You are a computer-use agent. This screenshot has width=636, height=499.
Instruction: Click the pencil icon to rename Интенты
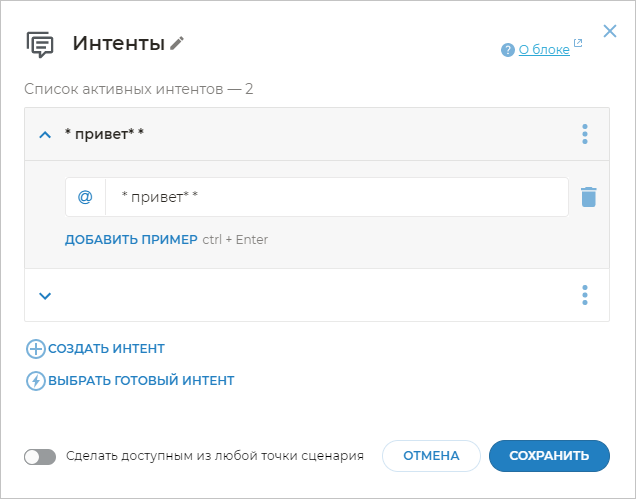[x=177, y=43]
